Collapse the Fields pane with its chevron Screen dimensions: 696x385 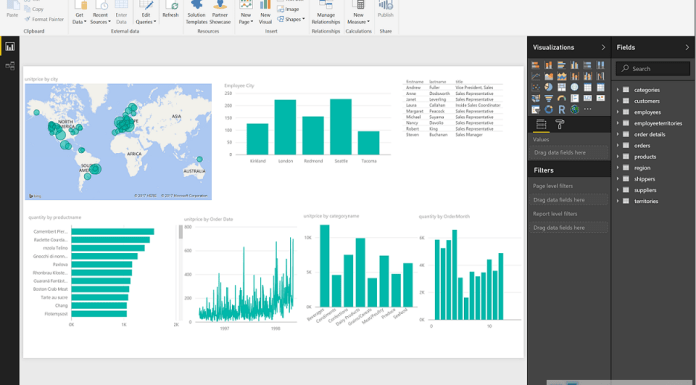pyautogui.click(x=687, y=47)
